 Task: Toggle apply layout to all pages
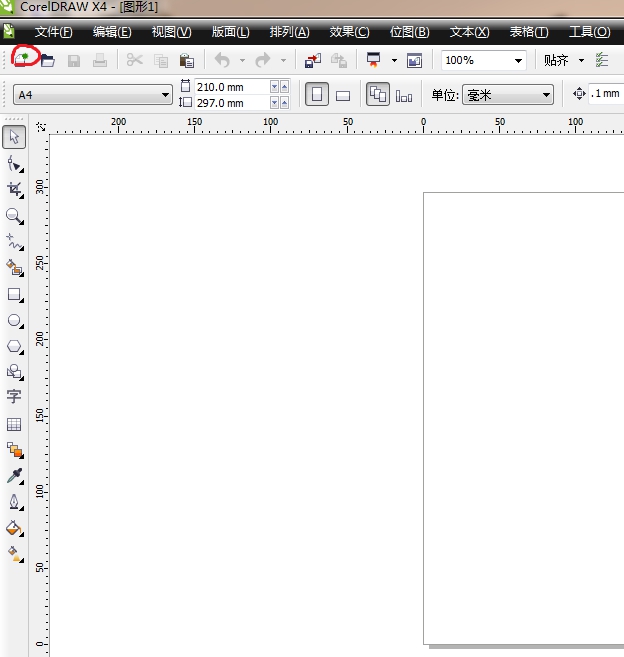pos(378,95)
